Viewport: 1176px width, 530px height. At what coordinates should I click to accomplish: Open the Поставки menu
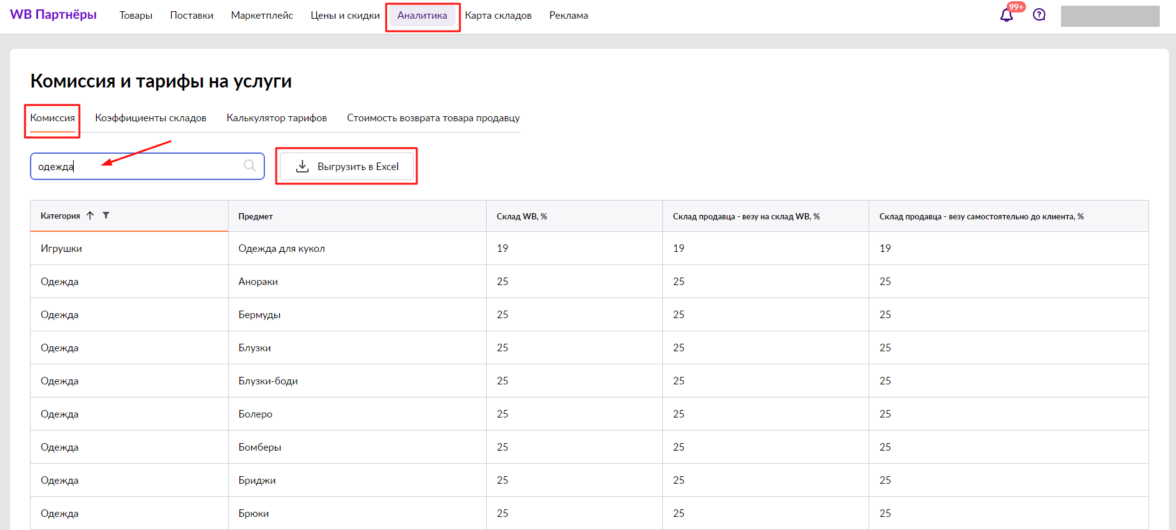coord(191,16)
